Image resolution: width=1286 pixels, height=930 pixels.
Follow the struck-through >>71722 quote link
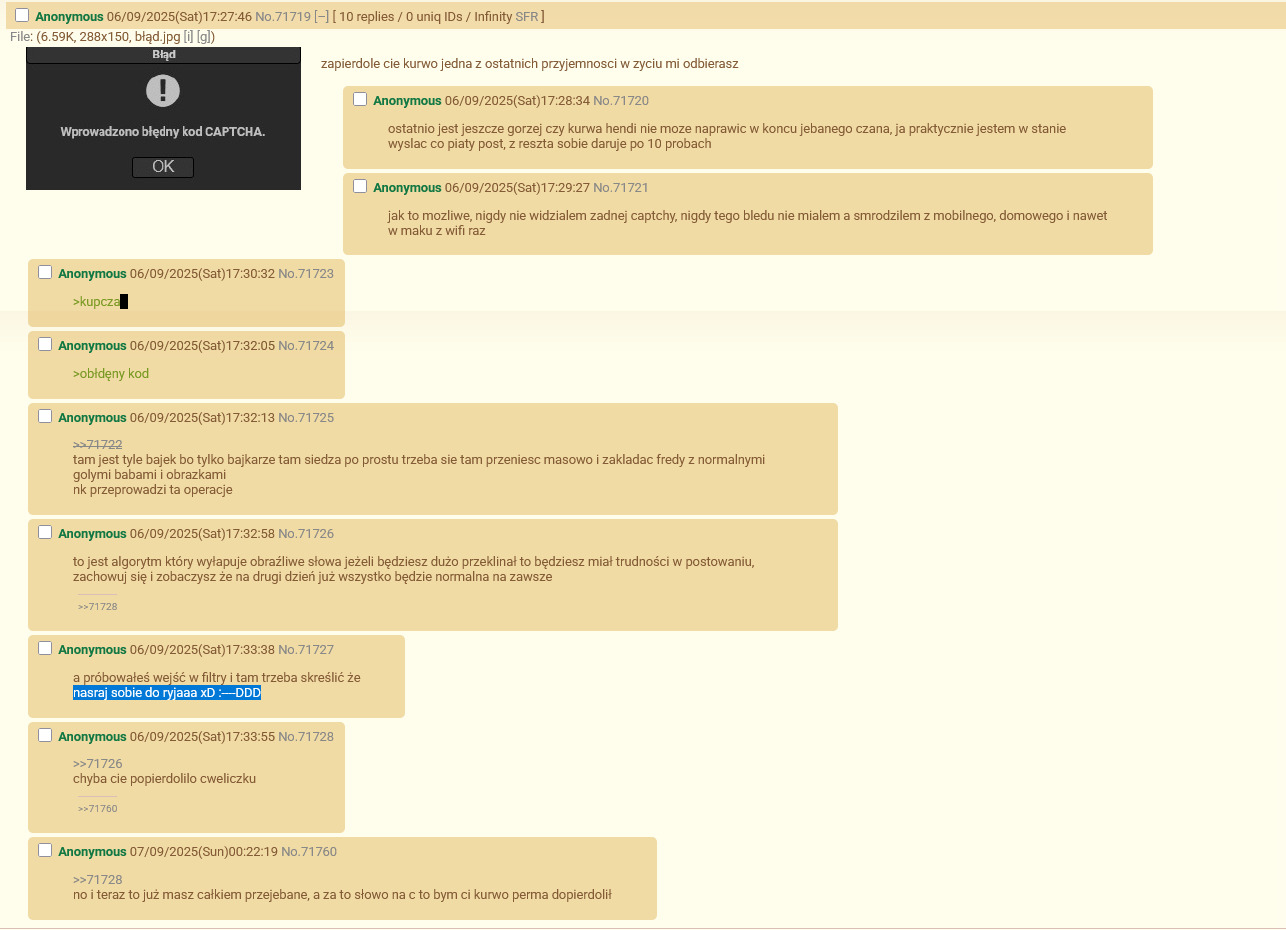tap(98, 445)
